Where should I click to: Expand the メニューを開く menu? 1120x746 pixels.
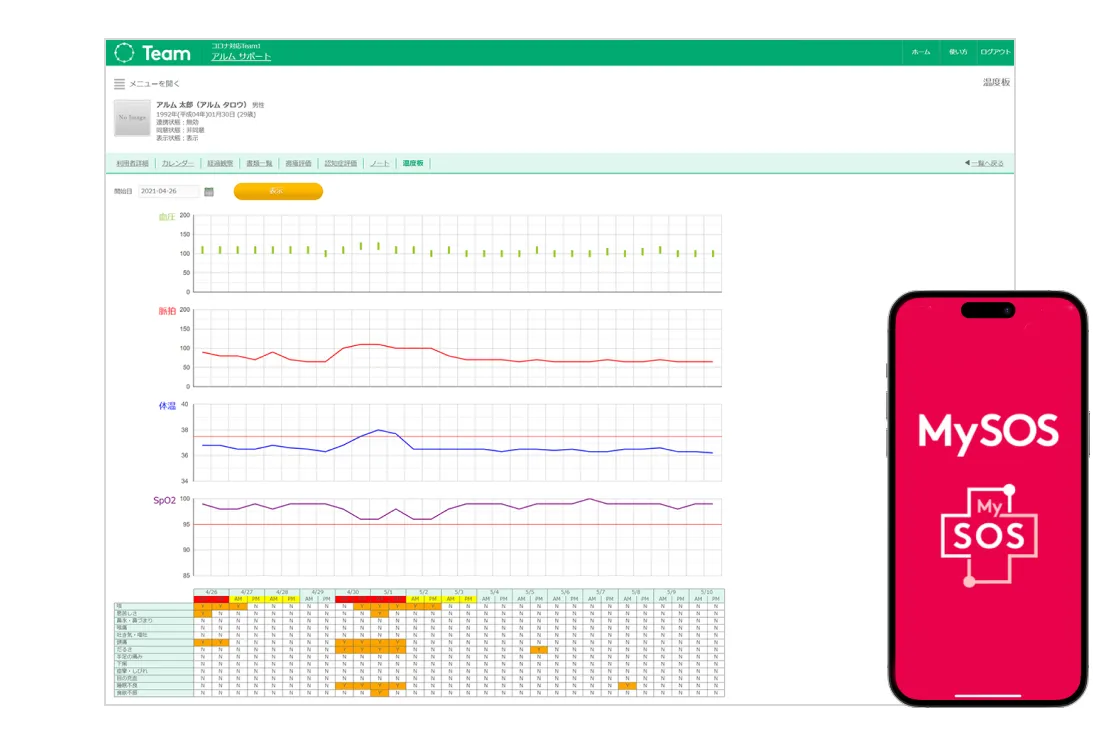154,84
